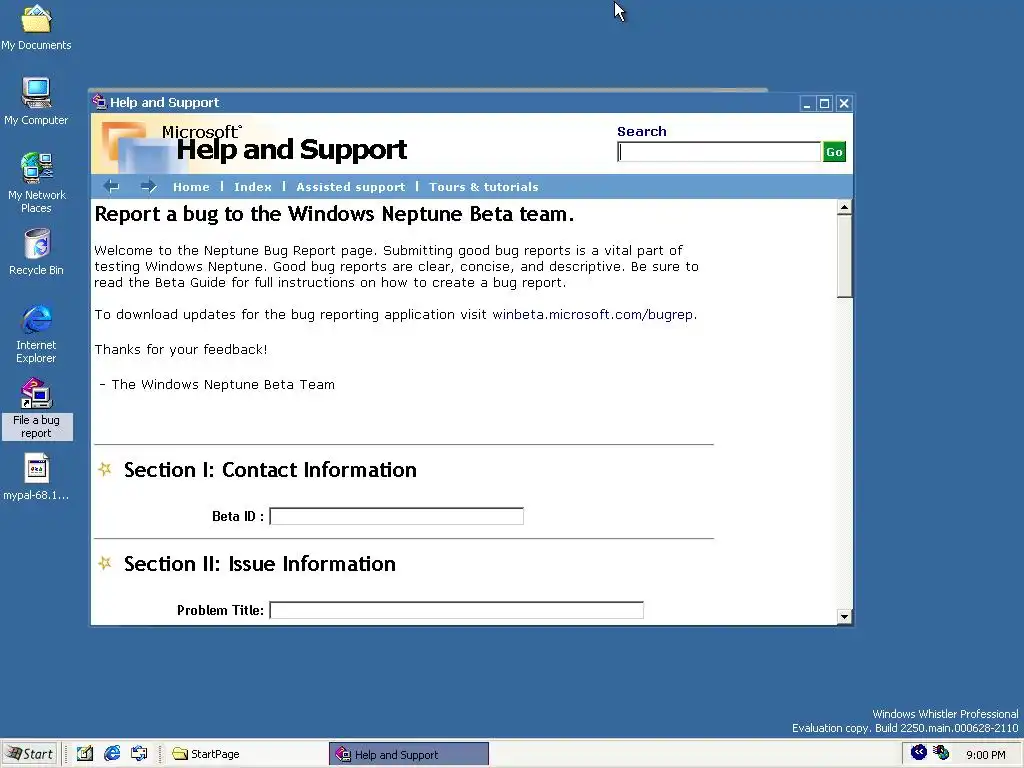Close the Help and Support window
The height and width of the screenshot is (768, 1024).
(x=844, y=104)
